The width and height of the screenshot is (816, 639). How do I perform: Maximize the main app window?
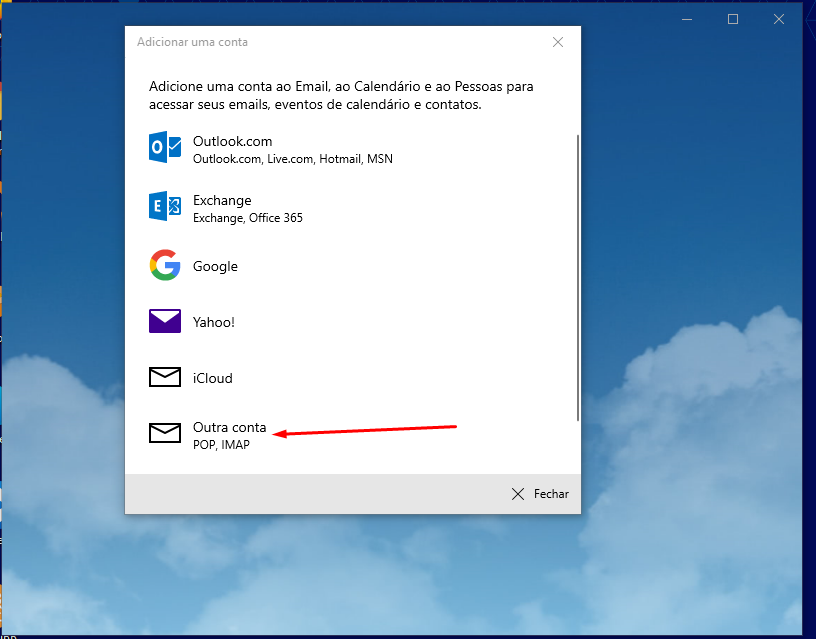click(733, 19)
